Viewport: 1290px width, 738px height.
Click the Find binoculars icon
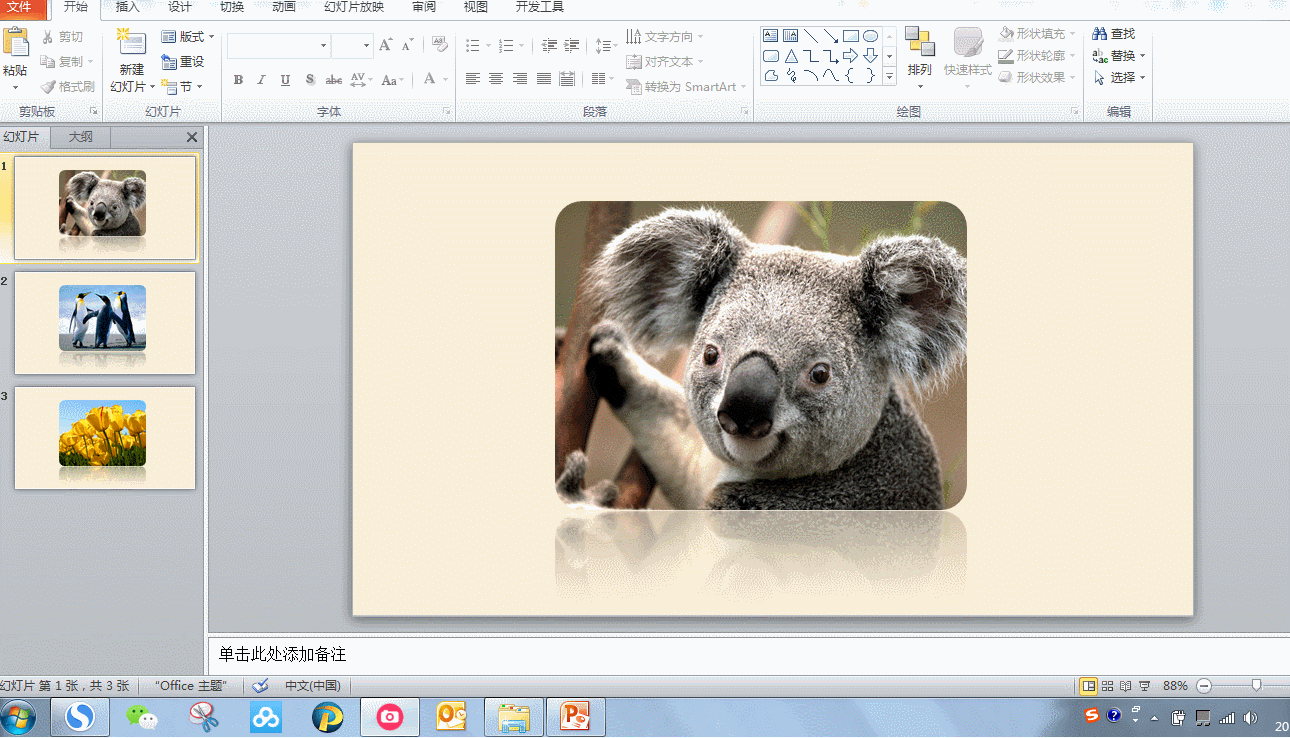(1099, 34)
